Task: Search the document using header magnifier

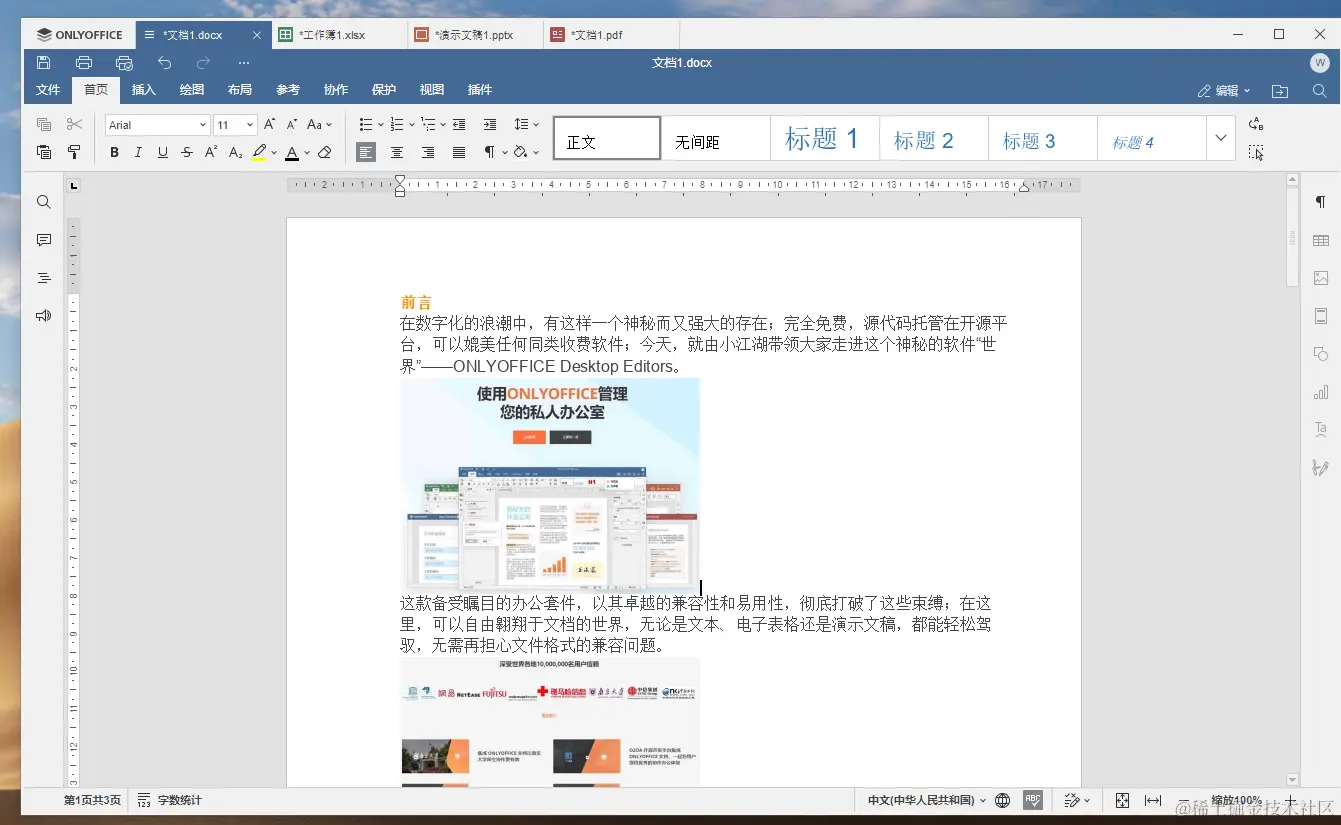Action: click(x=1320, y=91)
